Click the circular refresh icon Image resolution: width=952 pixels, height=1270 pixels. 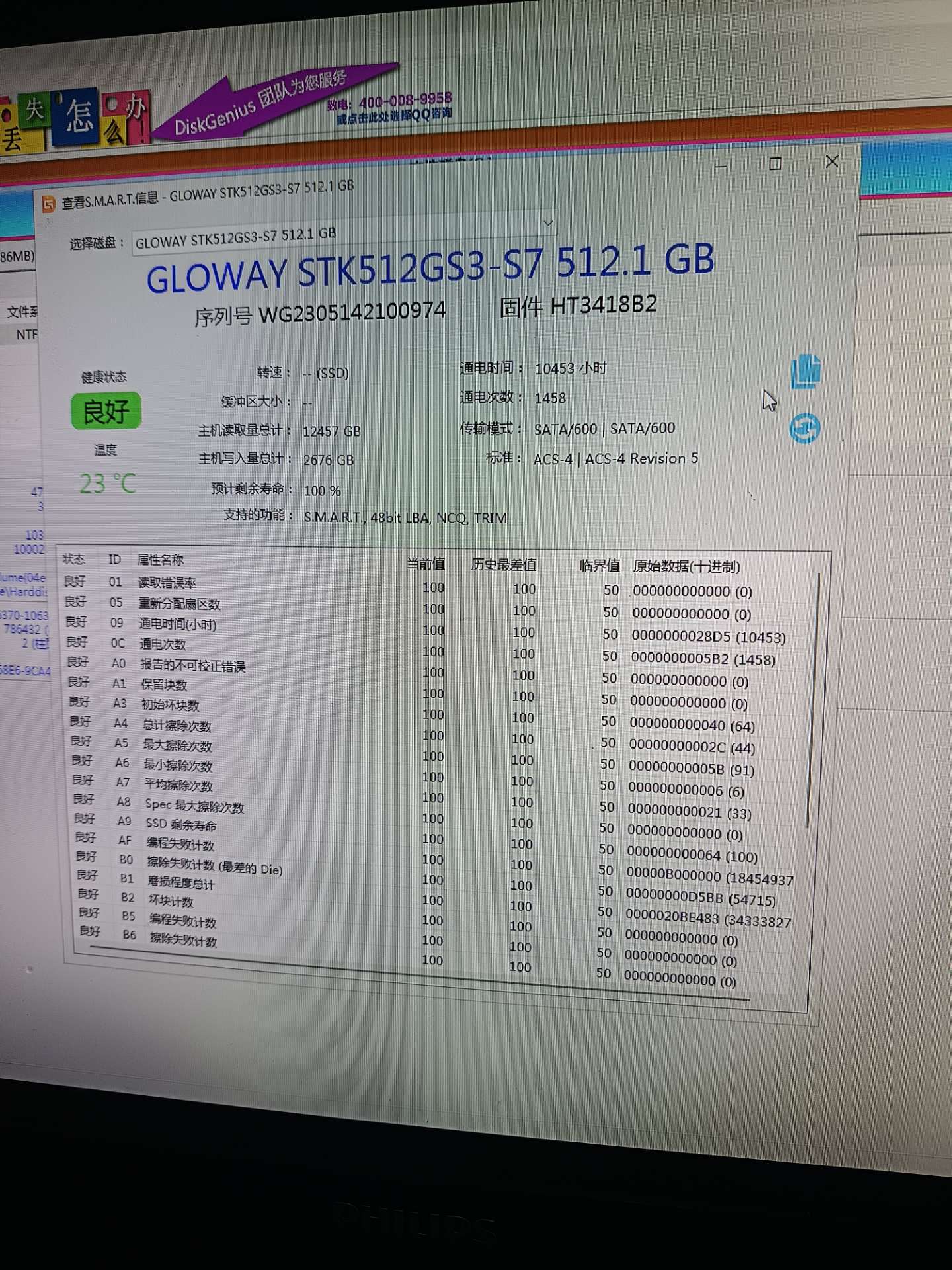(x=805, y=429)
